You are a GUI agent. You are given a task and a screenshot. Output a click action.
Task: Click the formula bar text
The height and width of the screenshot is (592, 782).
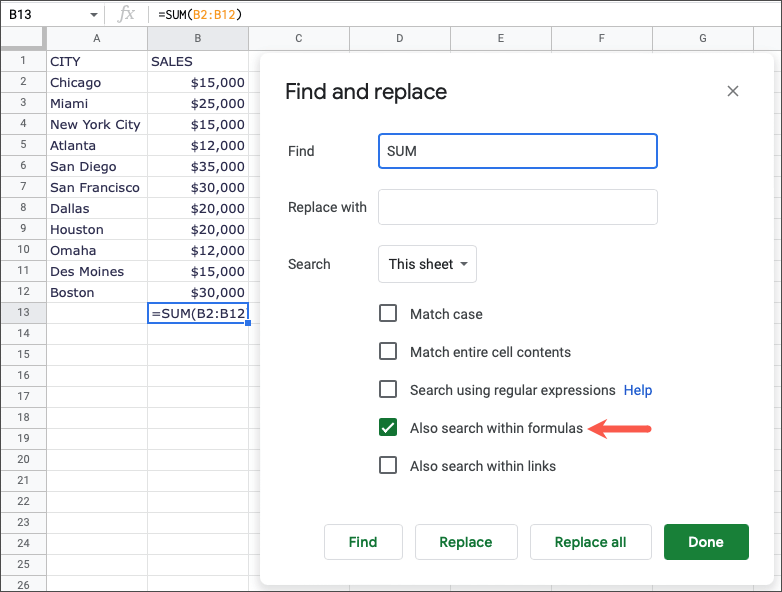(x=200, y=15)
